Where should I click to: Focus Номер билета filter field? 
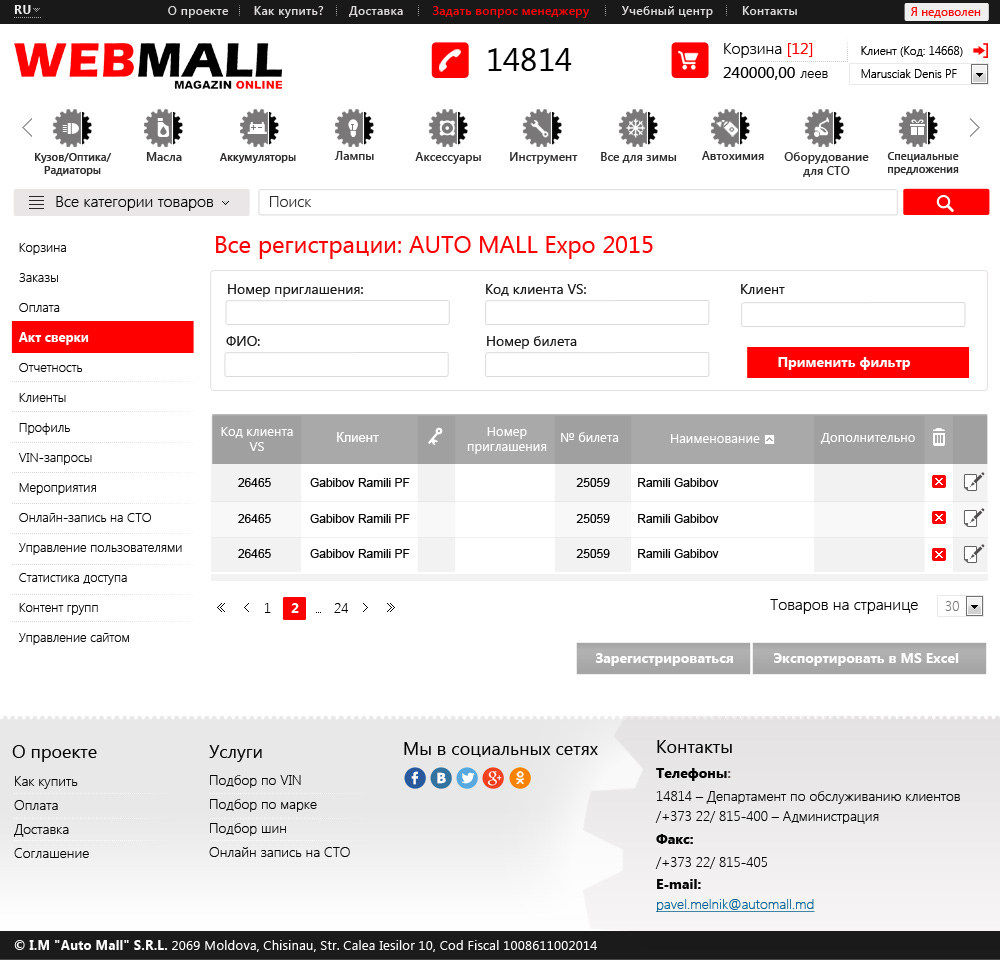(x=597, y=364)
